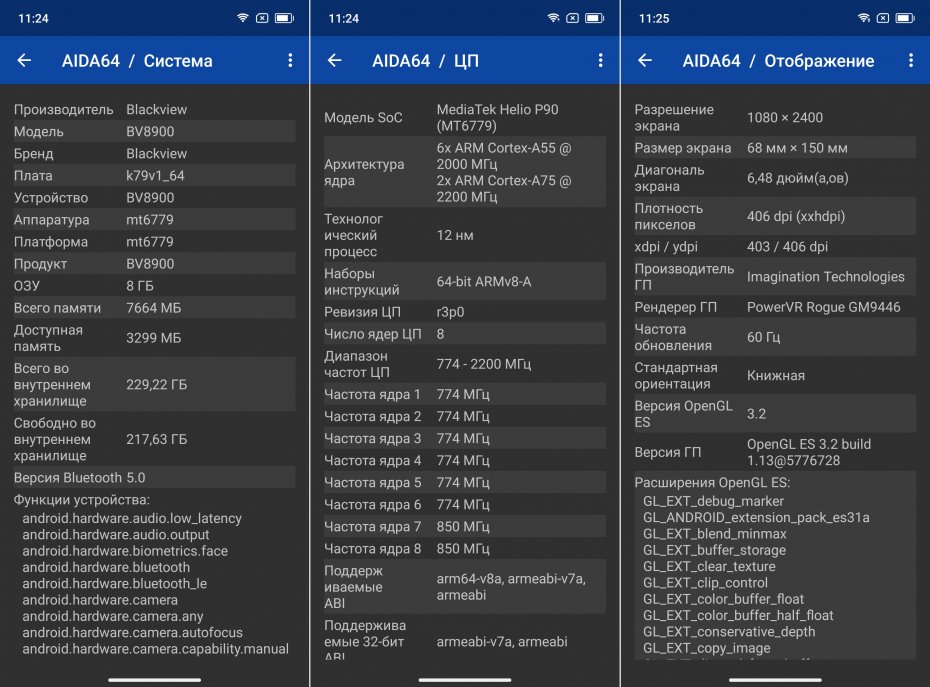Screen dimensions: 930x687
Task: Open overflow menu on Система screen
Action: pyautogui.click(x=290, y=61)
